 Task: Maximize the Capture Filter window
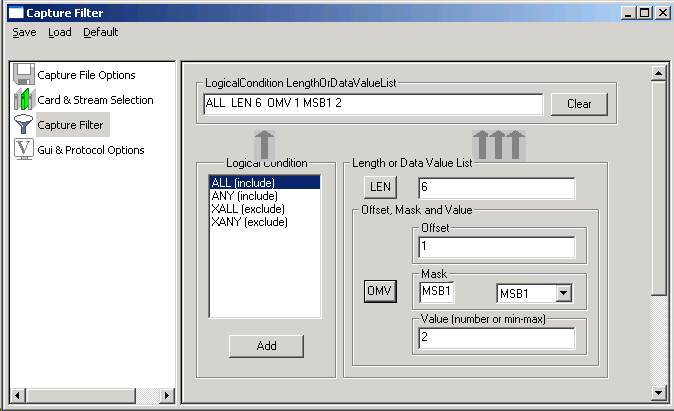pyautogui.click(x=644, y=13)
